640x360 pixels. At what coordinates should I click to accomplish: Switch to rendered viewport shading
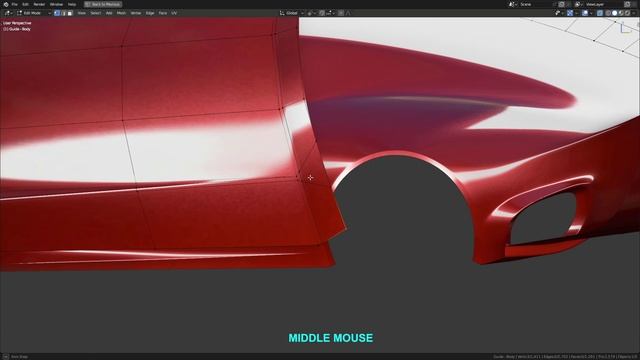pyautogui.click(x=627, y=13)
